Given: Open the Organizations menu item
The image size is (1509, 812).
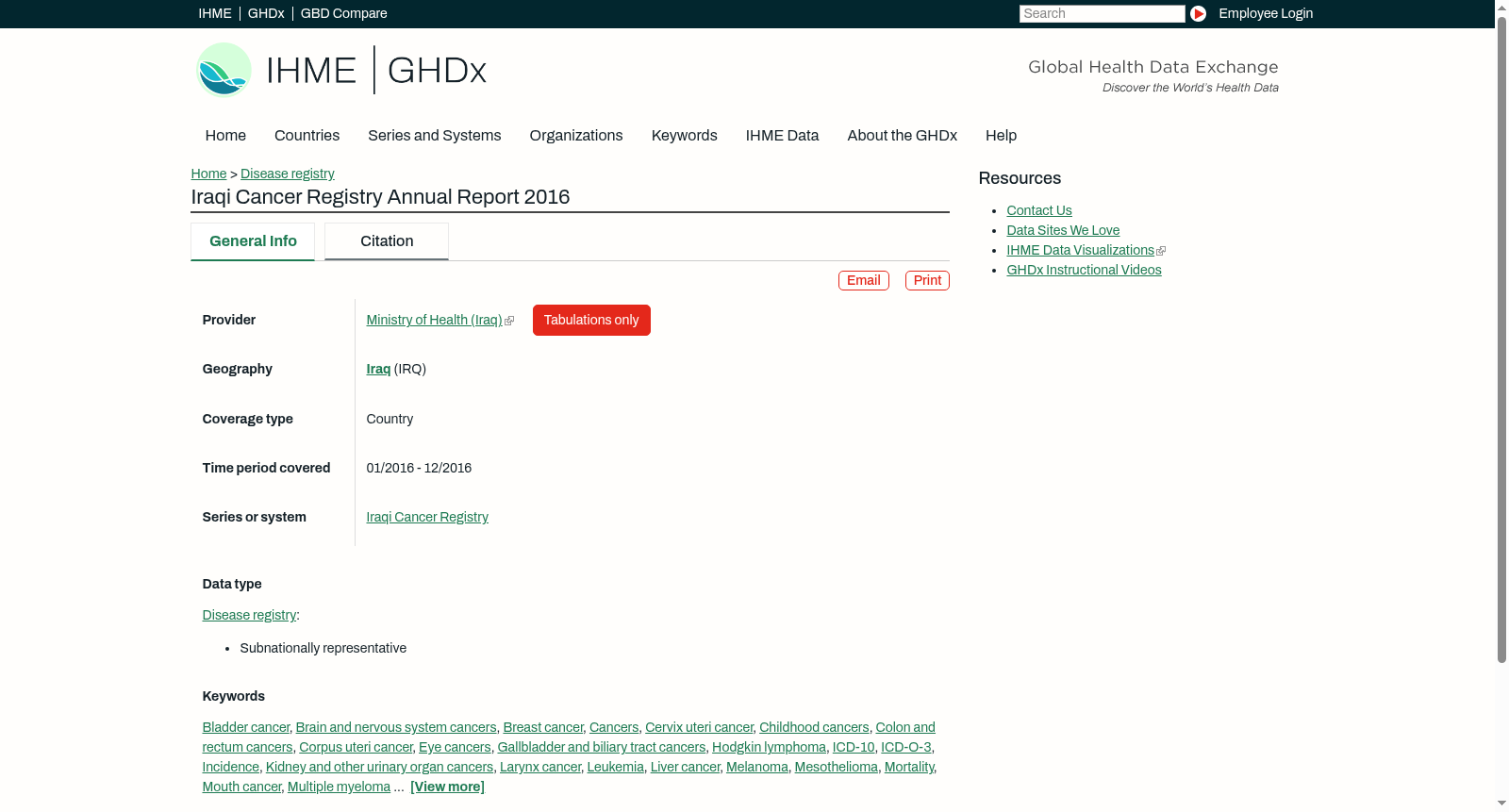Looking at the screenshot, I should [x=576, y=135].
